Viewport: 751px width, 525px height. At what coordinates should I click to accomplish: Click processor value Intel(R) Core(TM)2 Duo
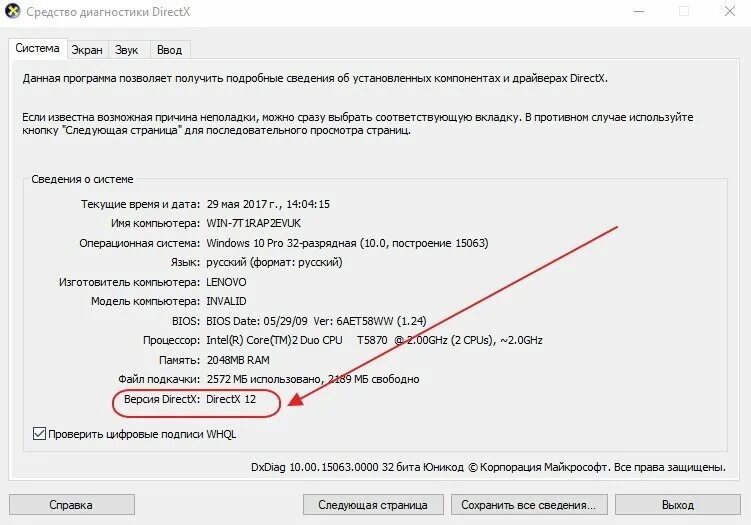[374, 340]
